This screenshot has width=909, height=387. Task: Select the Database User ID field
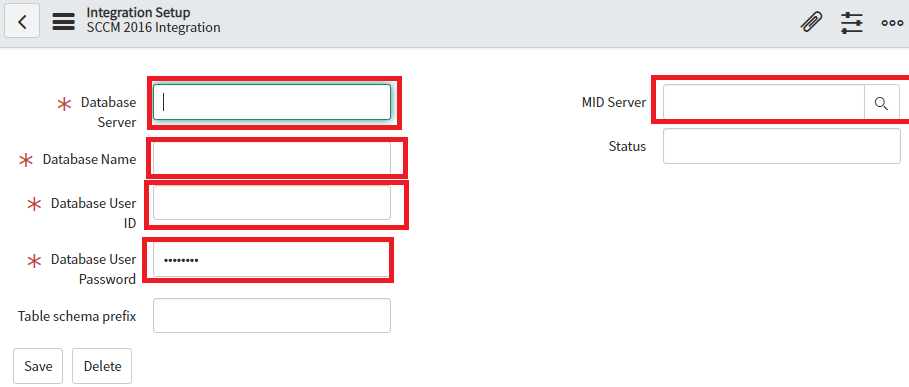pos(272,203)
